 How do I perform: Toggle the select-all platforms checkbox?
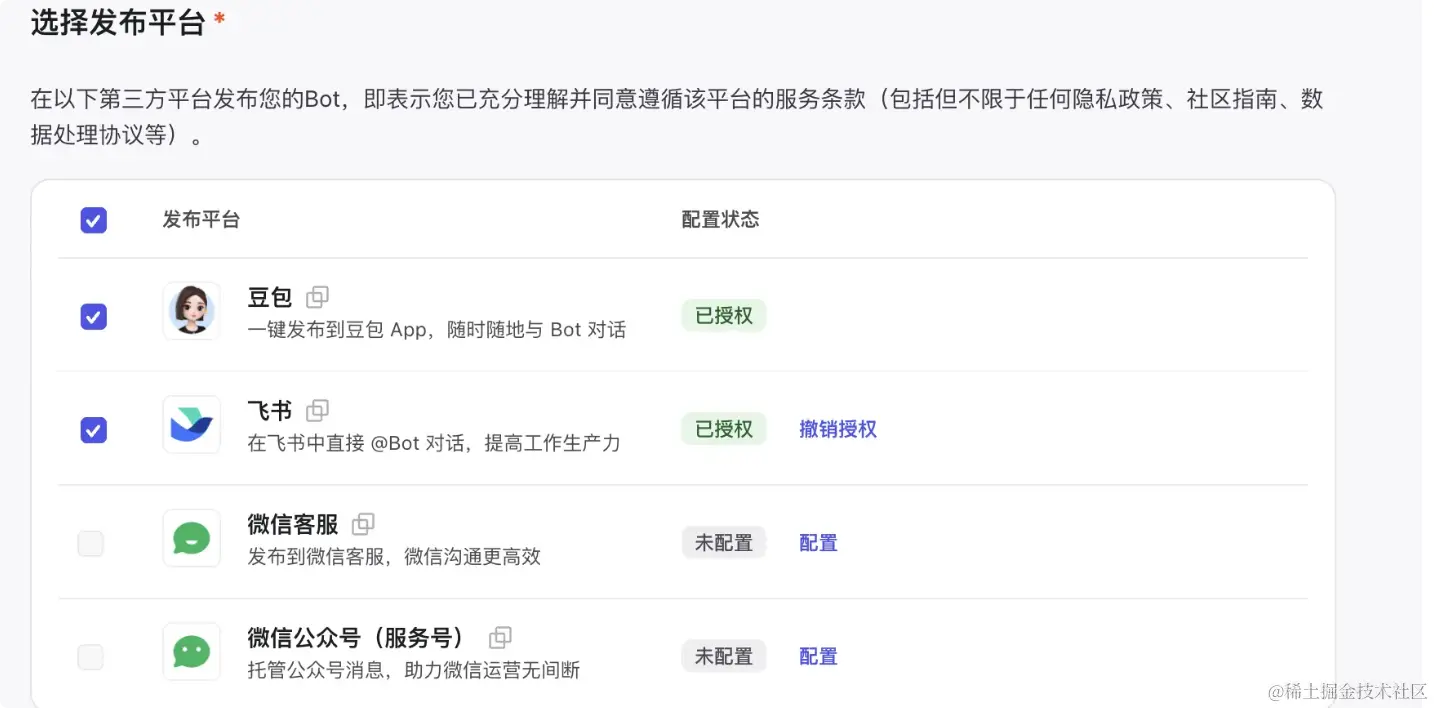click(94, 220)
